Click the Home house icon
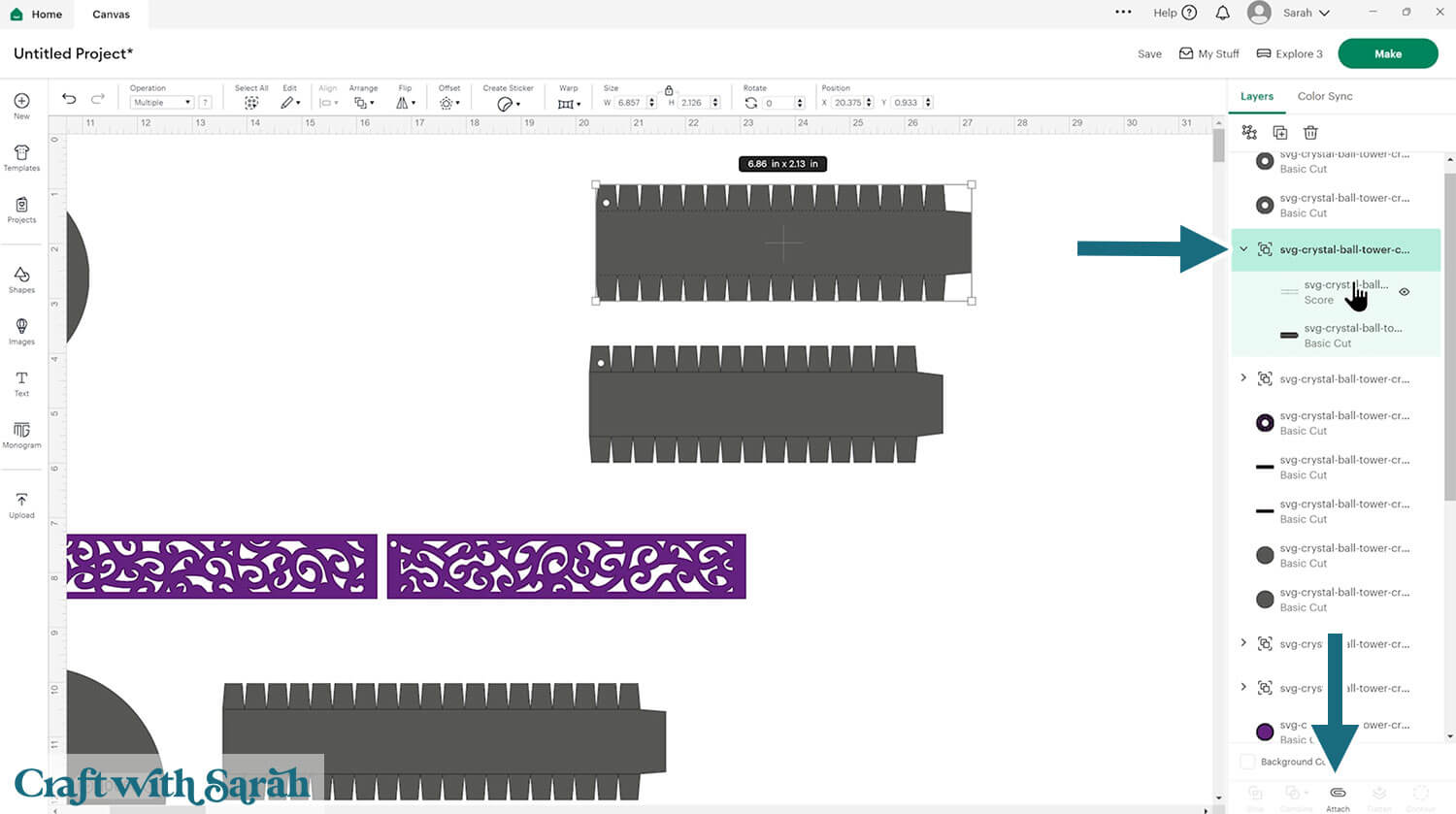This screenshot has width=1456, height=814. (17, 15)
